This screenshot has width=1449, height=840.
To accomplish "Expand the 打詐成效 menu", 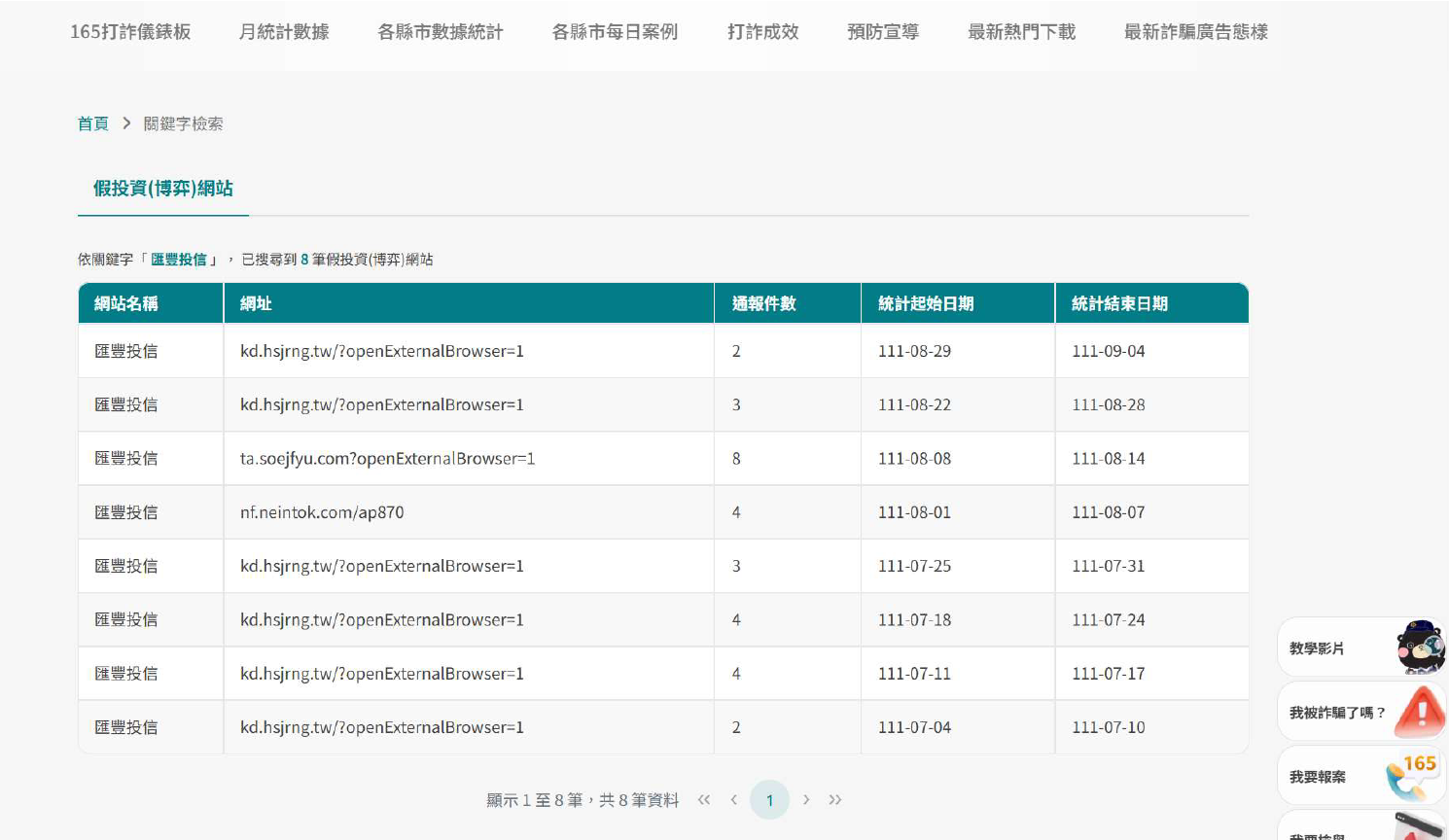I will (x=762, y=32).
